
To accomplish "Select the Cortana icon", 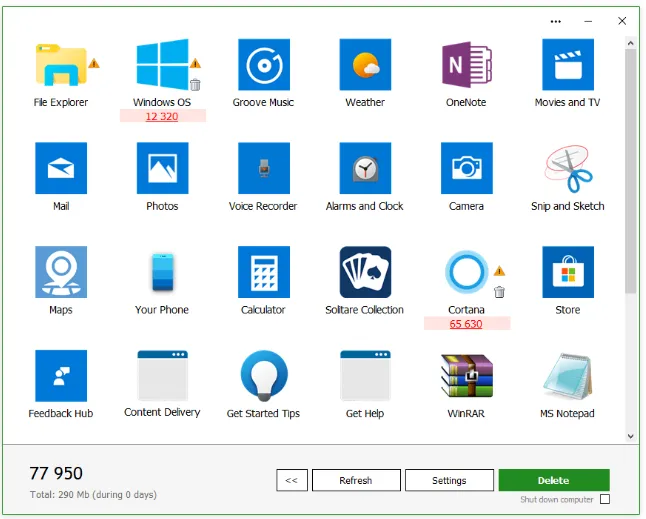I will point(466,272).
